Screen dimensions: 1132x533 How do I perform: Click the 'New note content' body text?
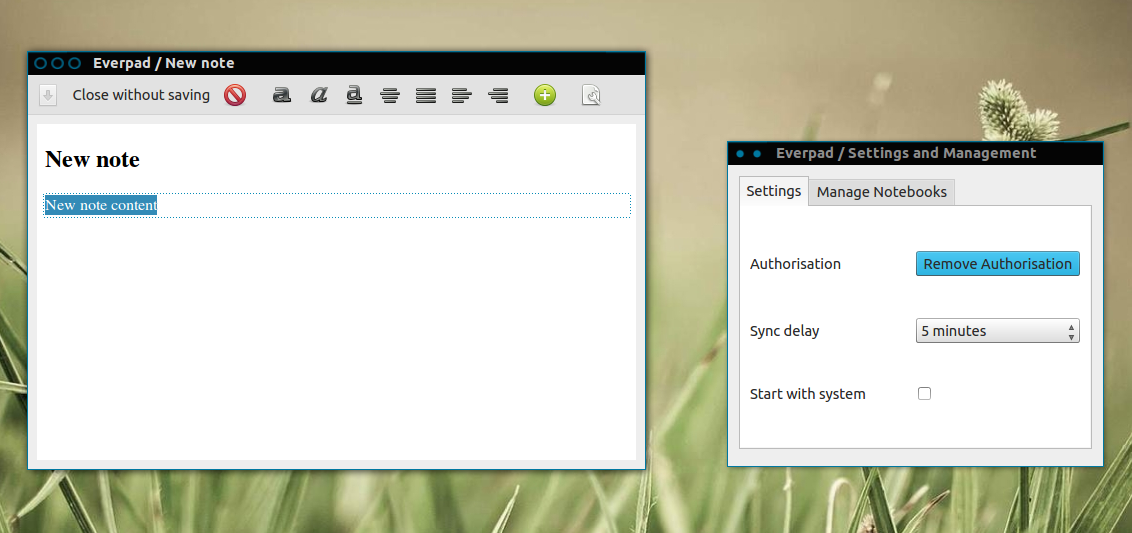point(100,205)
